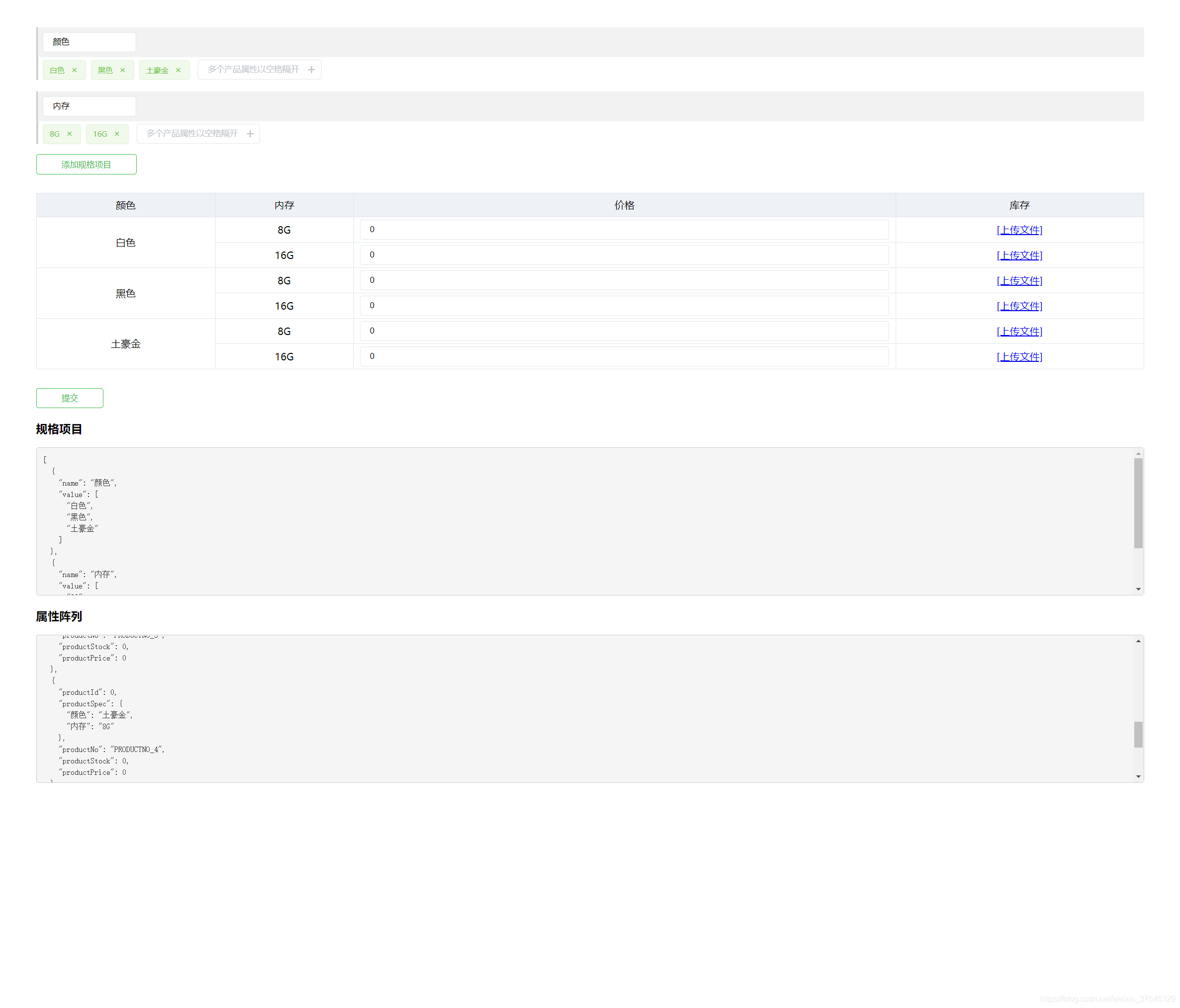The image size is (1180, 1008).
Task: Remove the 黑色 color tag
Action: pos(122,70)
